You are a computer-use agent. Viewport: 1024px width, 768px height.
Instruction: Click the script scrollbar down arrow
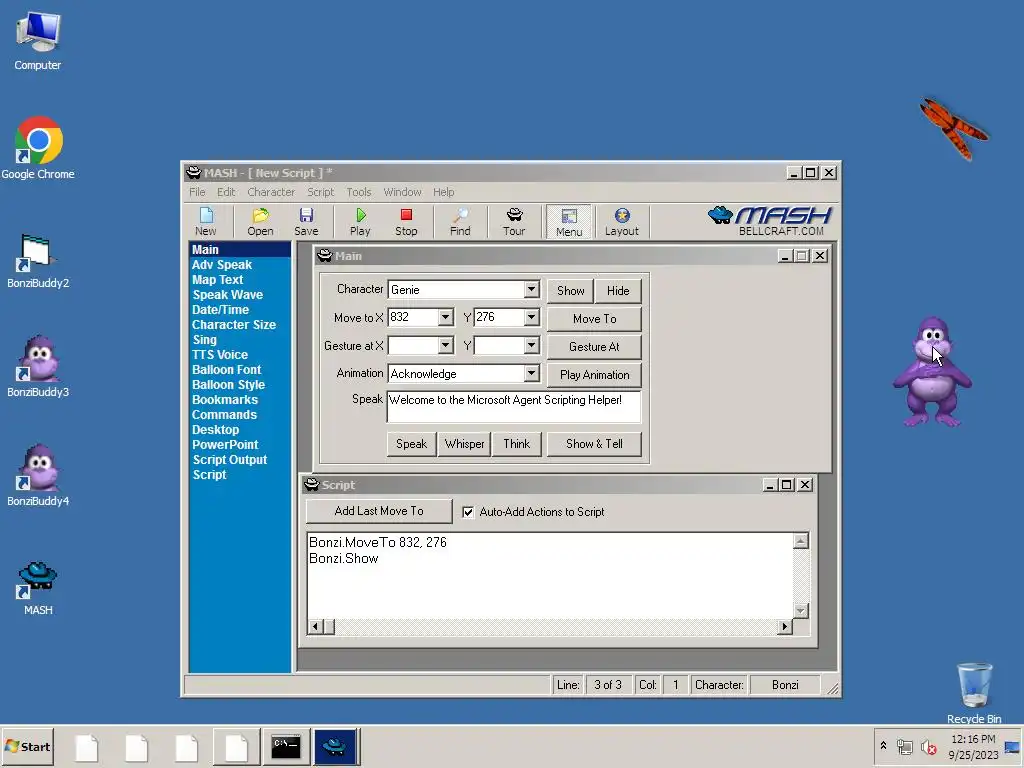click(801, 611)
